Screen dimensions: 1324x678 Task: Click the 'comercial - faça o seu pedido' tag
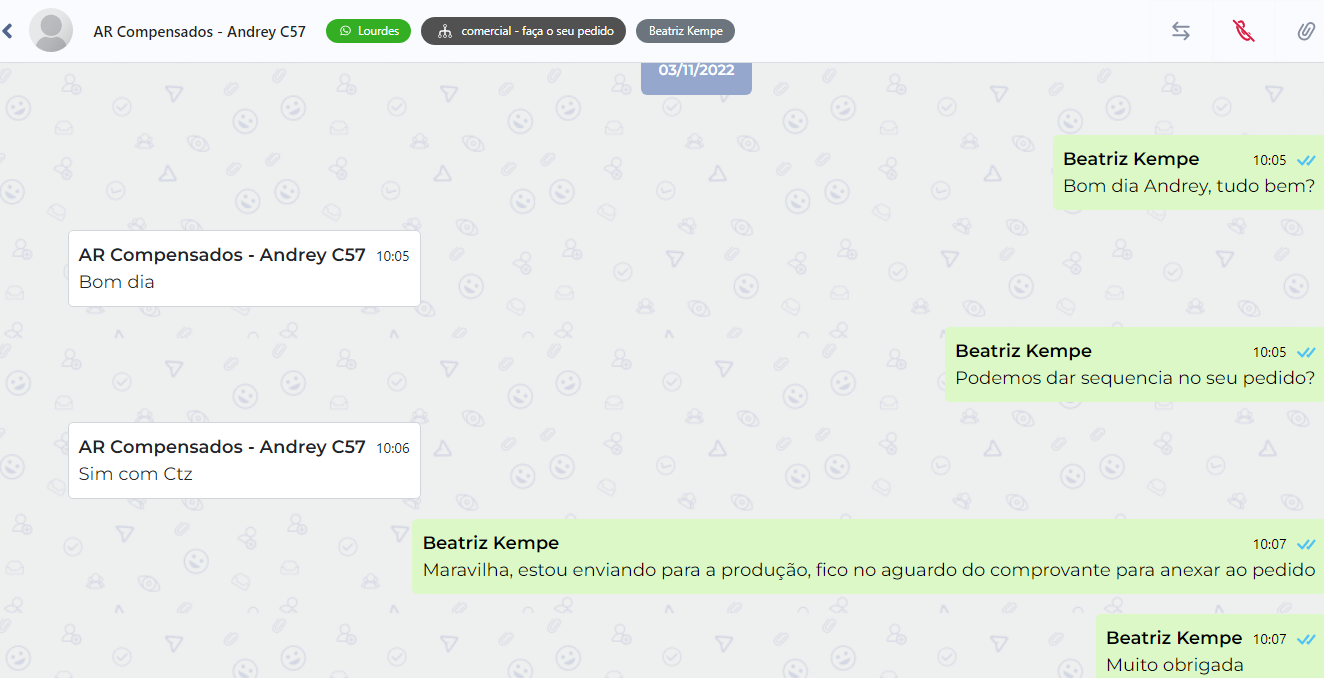(523, 31)
